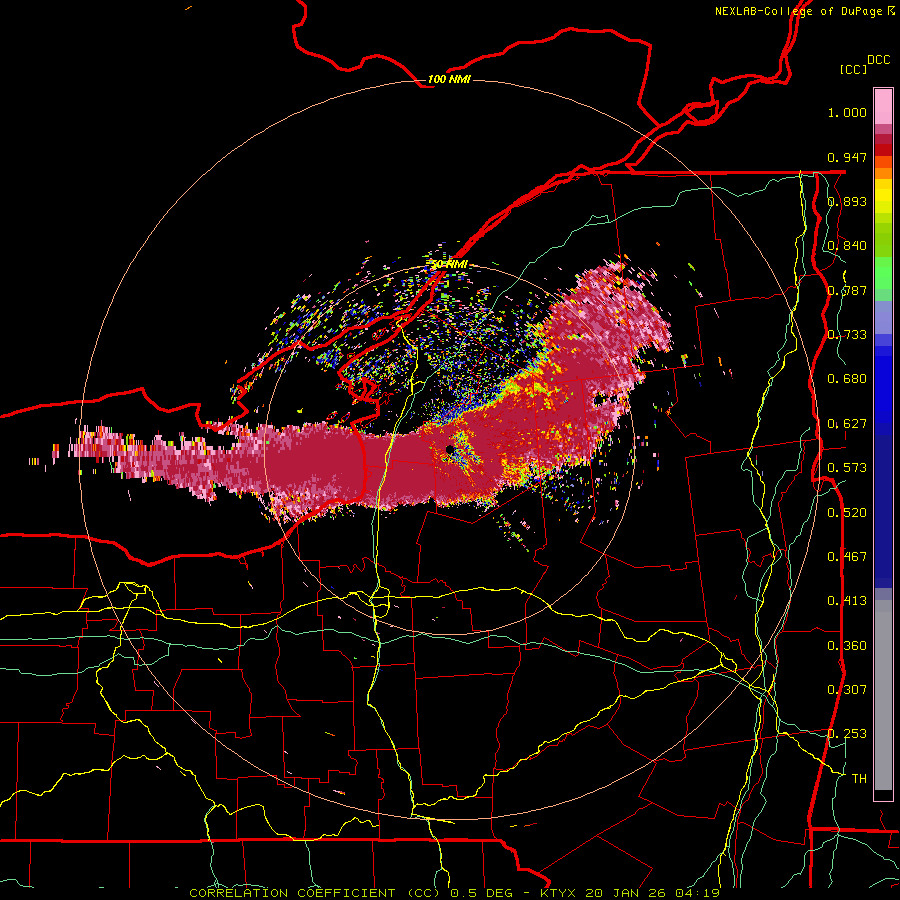Pick the light pink top color scale segment
The image size is (900, 900).
pyautogui.click(x=883, y=107)
